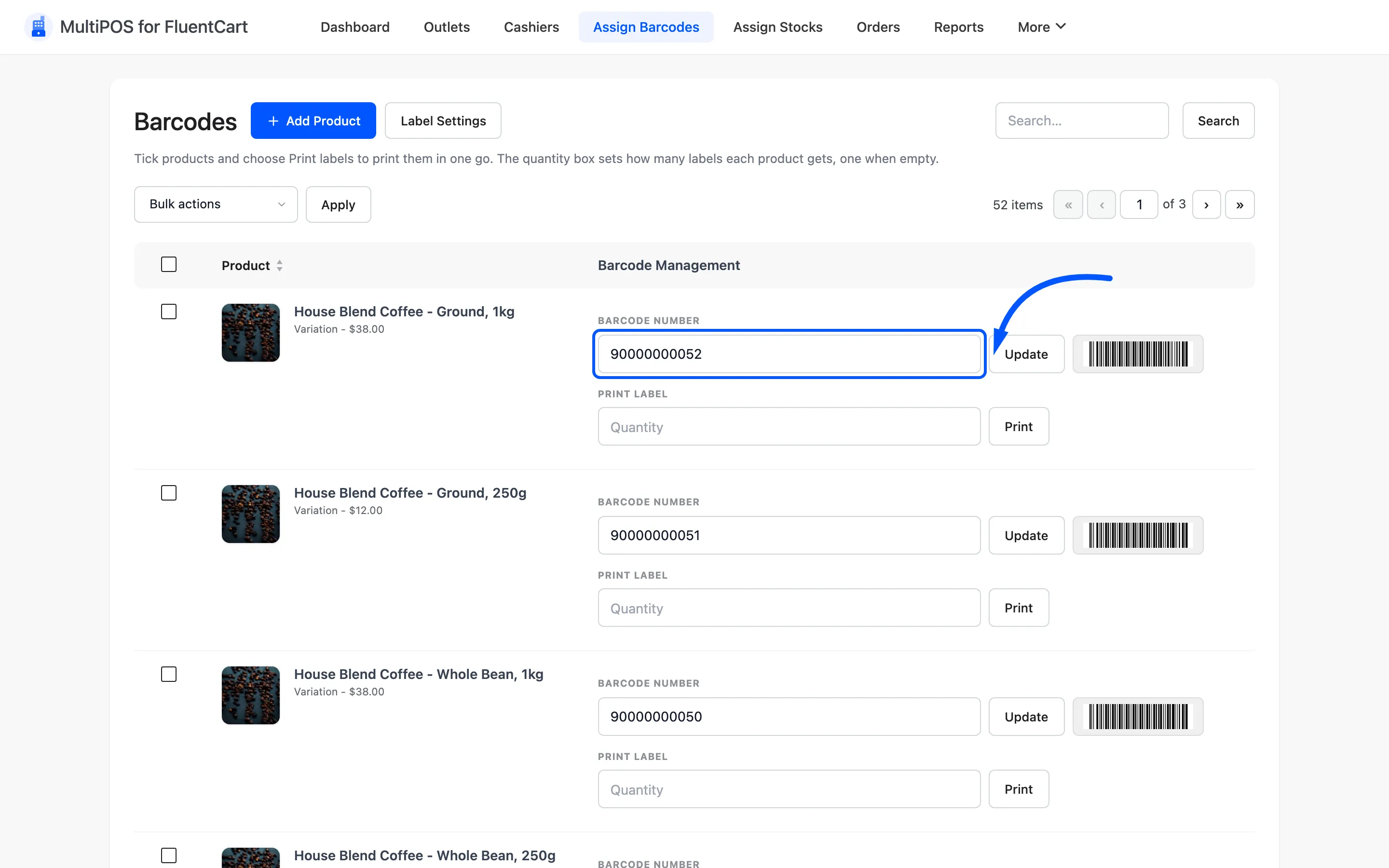1389x868 pixels.
Task: Open Label Settings
Action: click(x=443, y=121)
